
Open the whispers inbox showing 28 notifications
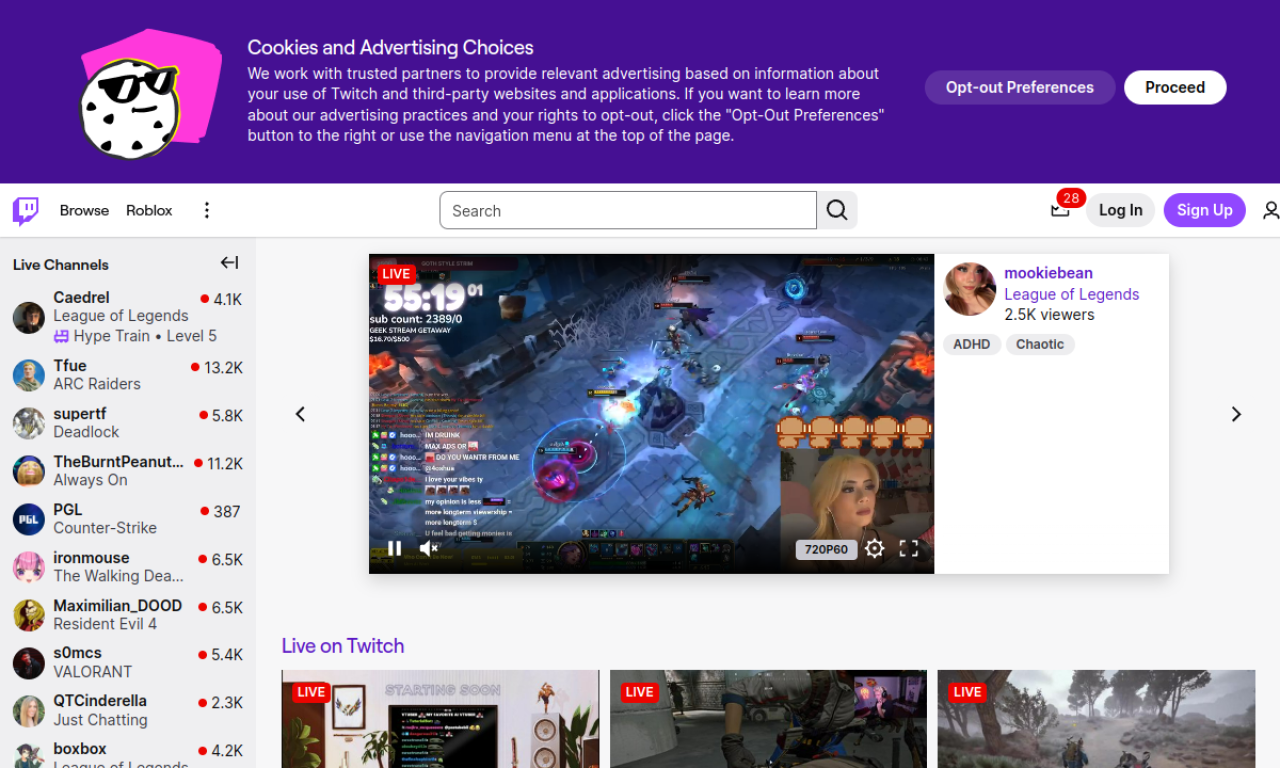click(1059, 208)
